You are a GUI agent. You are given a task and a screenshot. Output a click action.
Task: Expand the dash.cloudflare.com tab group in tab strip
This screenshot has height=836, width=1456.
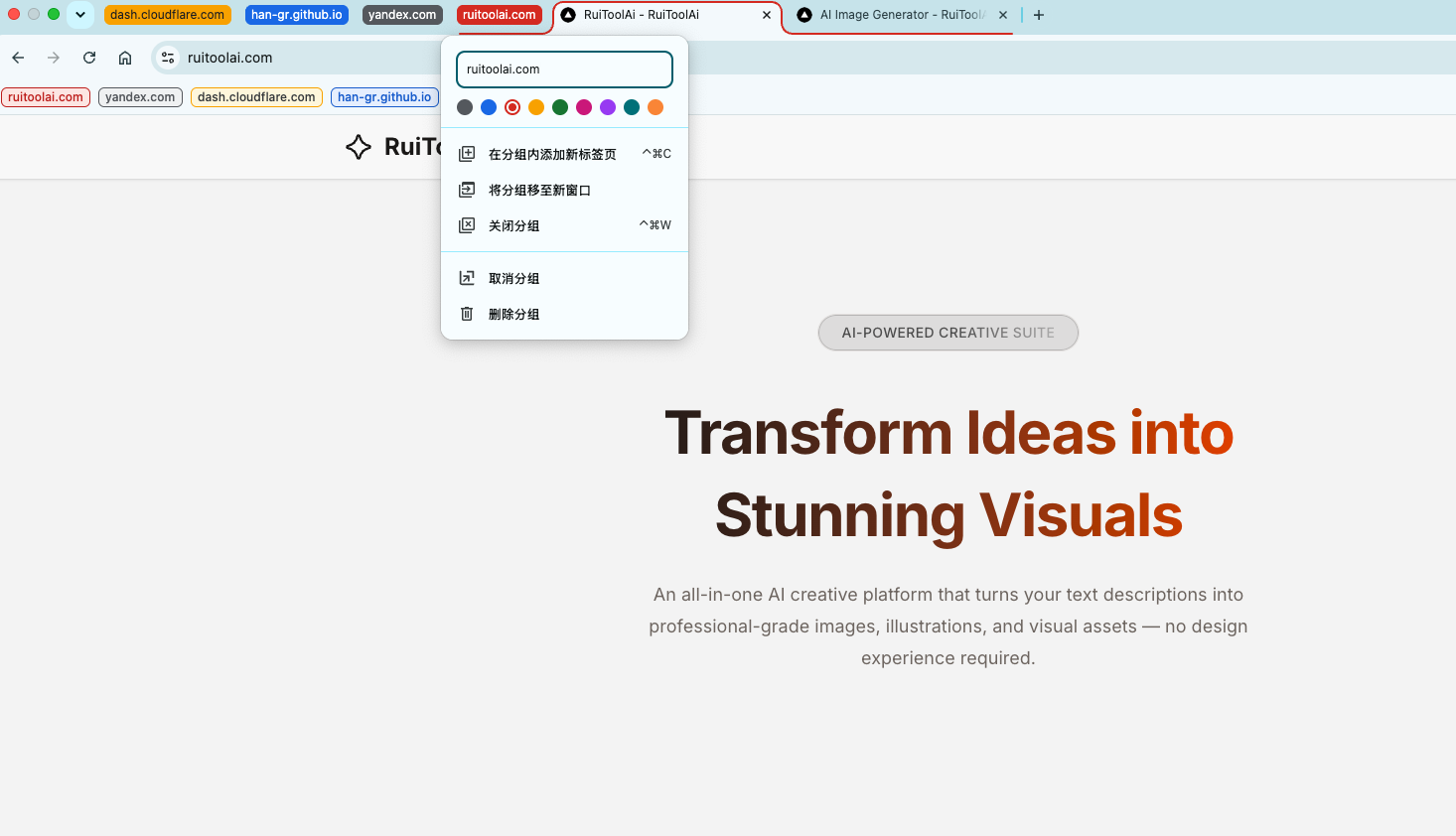(x=168, y=15)
